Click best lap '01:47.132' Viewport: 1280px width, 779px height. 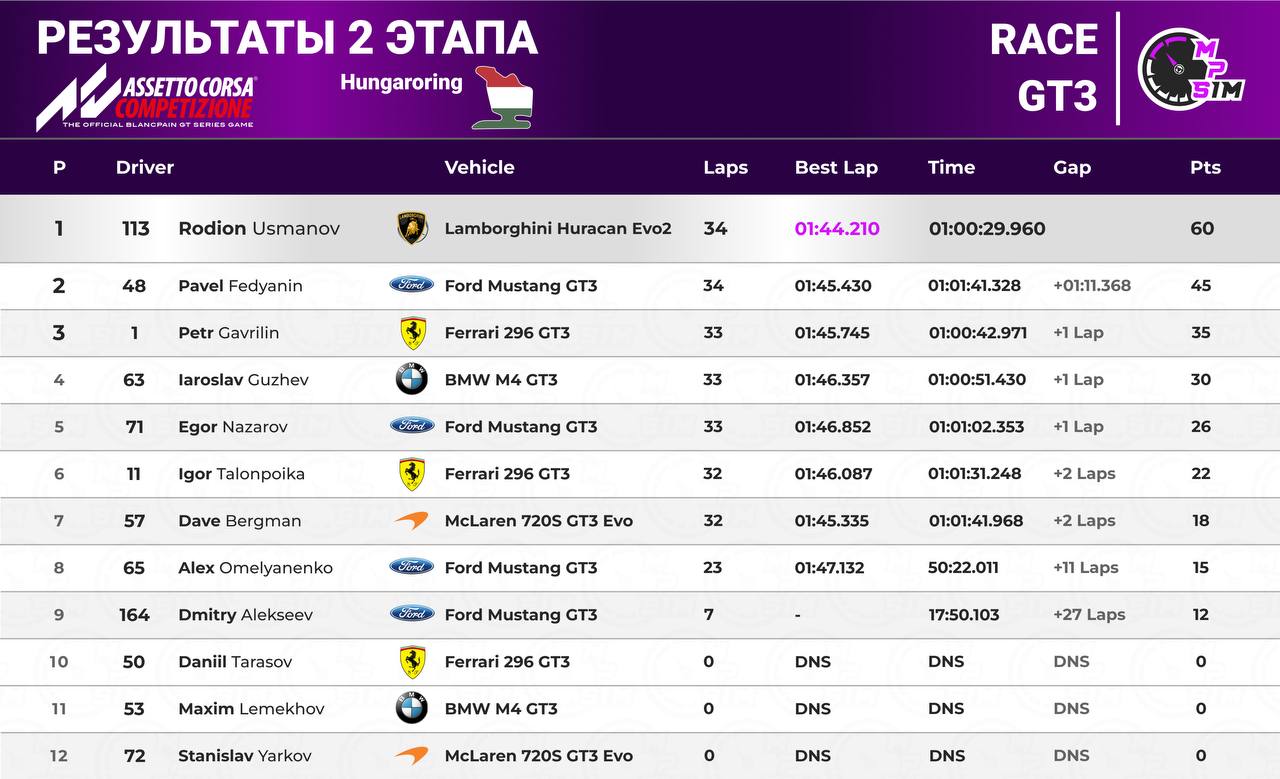click(x=832, y=568)
